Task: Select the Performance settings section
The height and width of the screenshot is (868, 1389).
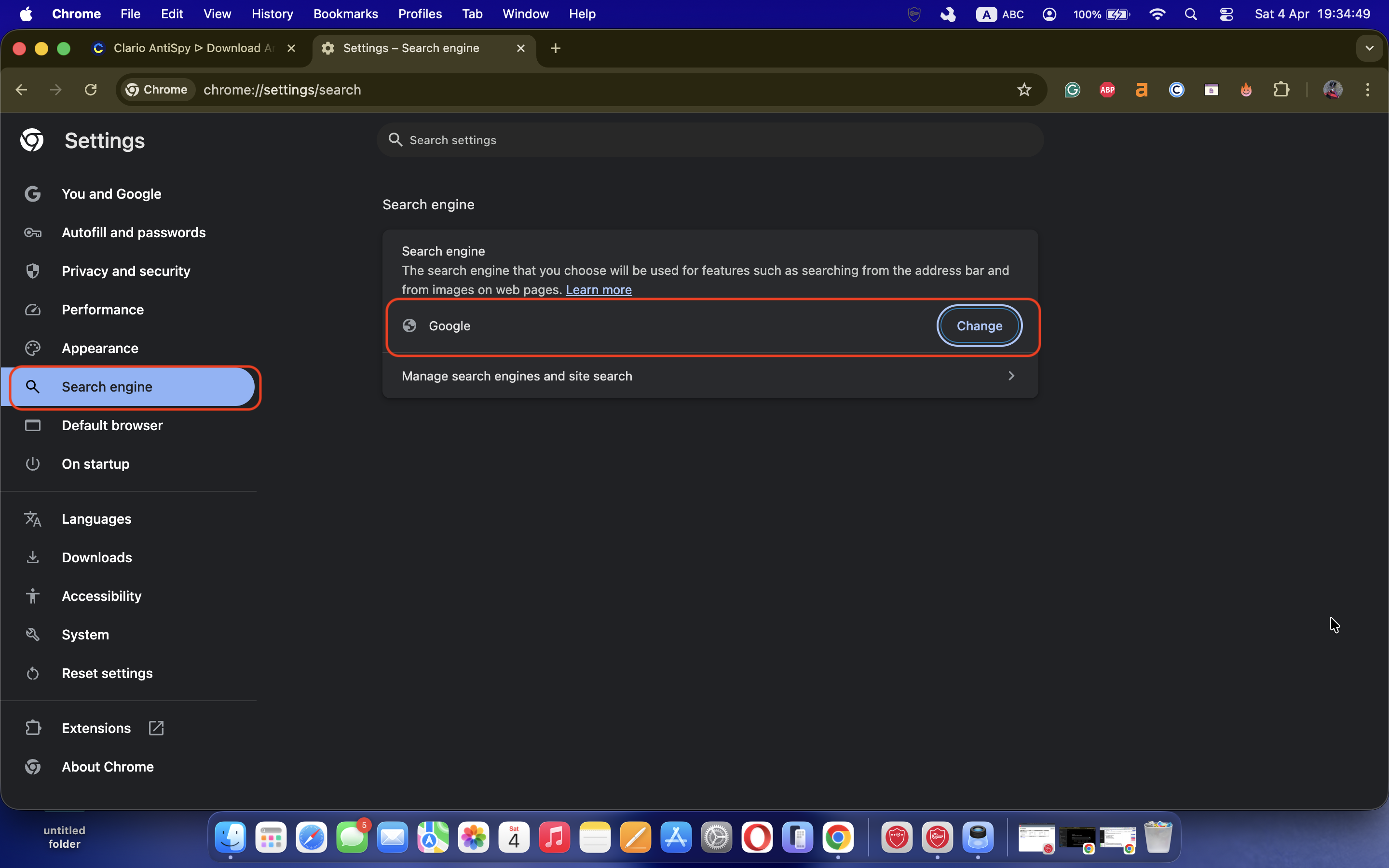Action: [x=102, y=310]
